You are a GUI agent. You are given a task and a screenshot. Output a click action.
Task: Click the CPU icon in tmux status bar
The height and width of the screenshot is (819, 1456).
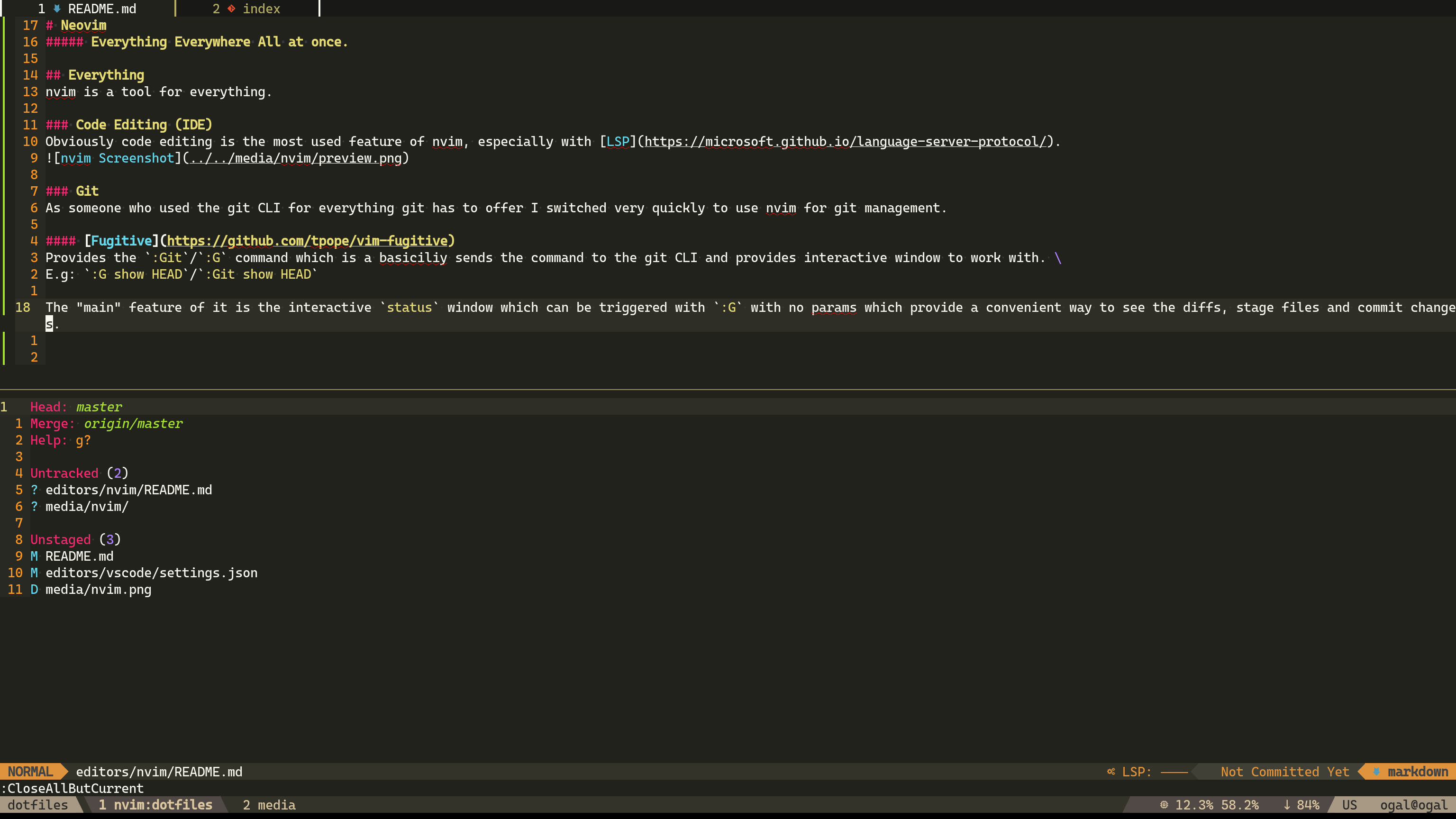[x=1164, y=805]
